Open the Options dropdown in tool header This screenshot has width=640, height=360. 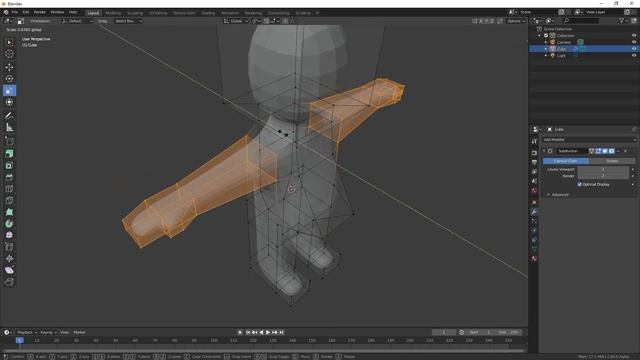pos(516,21)
